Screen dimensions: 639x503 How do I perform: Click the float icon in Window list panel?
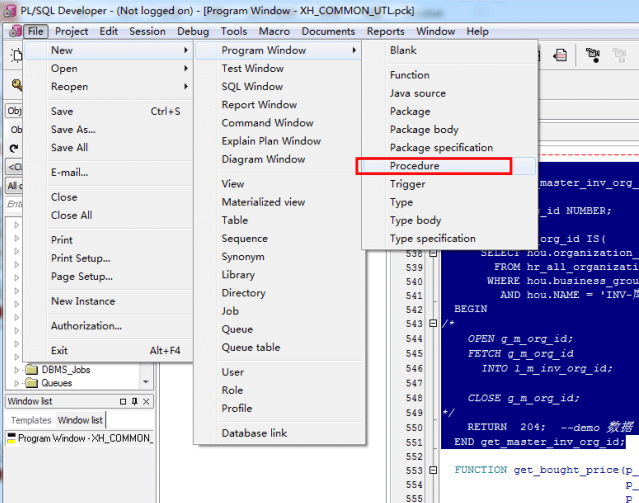pos(123,402)
